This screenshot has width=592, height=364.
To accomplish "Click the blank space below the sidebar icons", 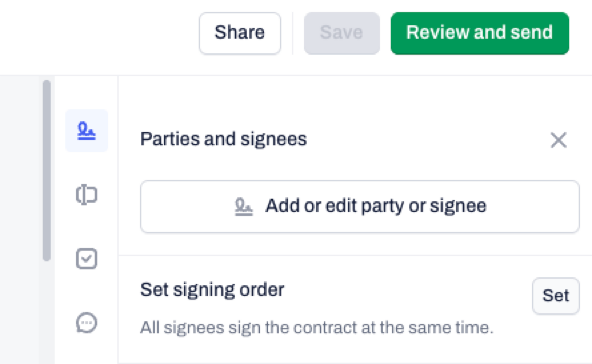I will pyautogui.click(x=86, y=351).
